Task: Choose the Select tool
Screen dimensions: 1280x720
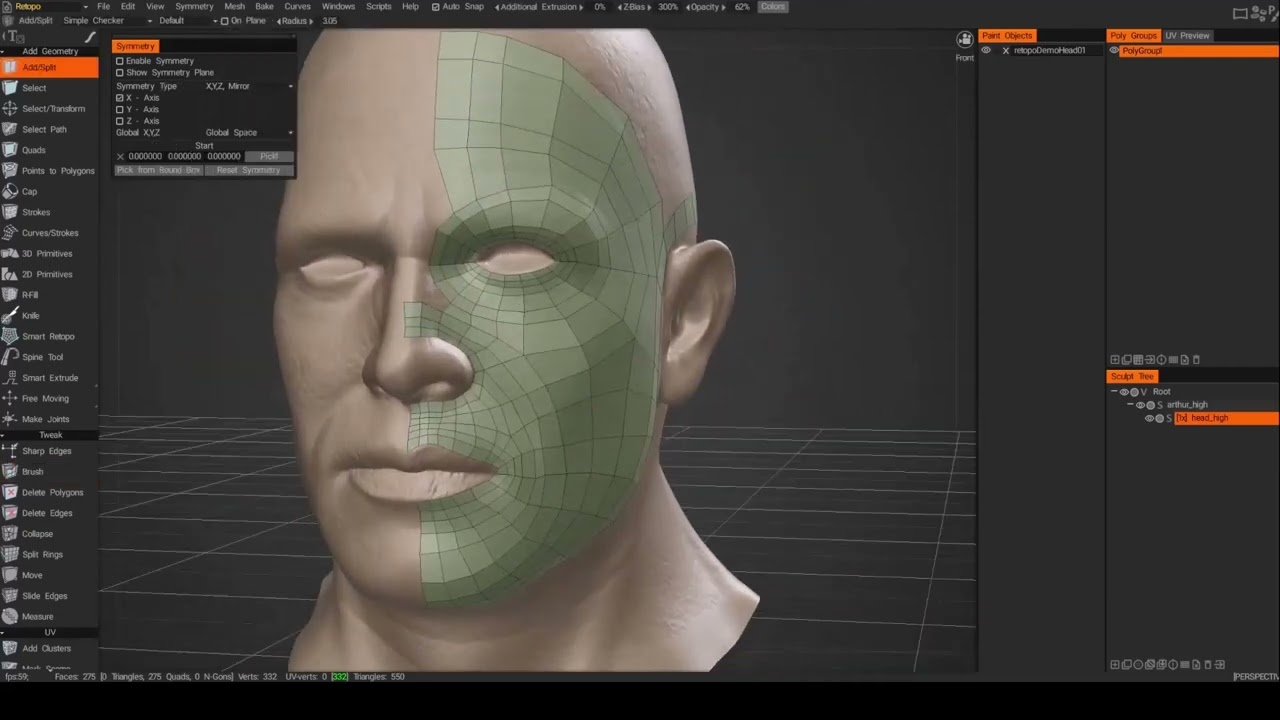Action: [x=49, y=88]
